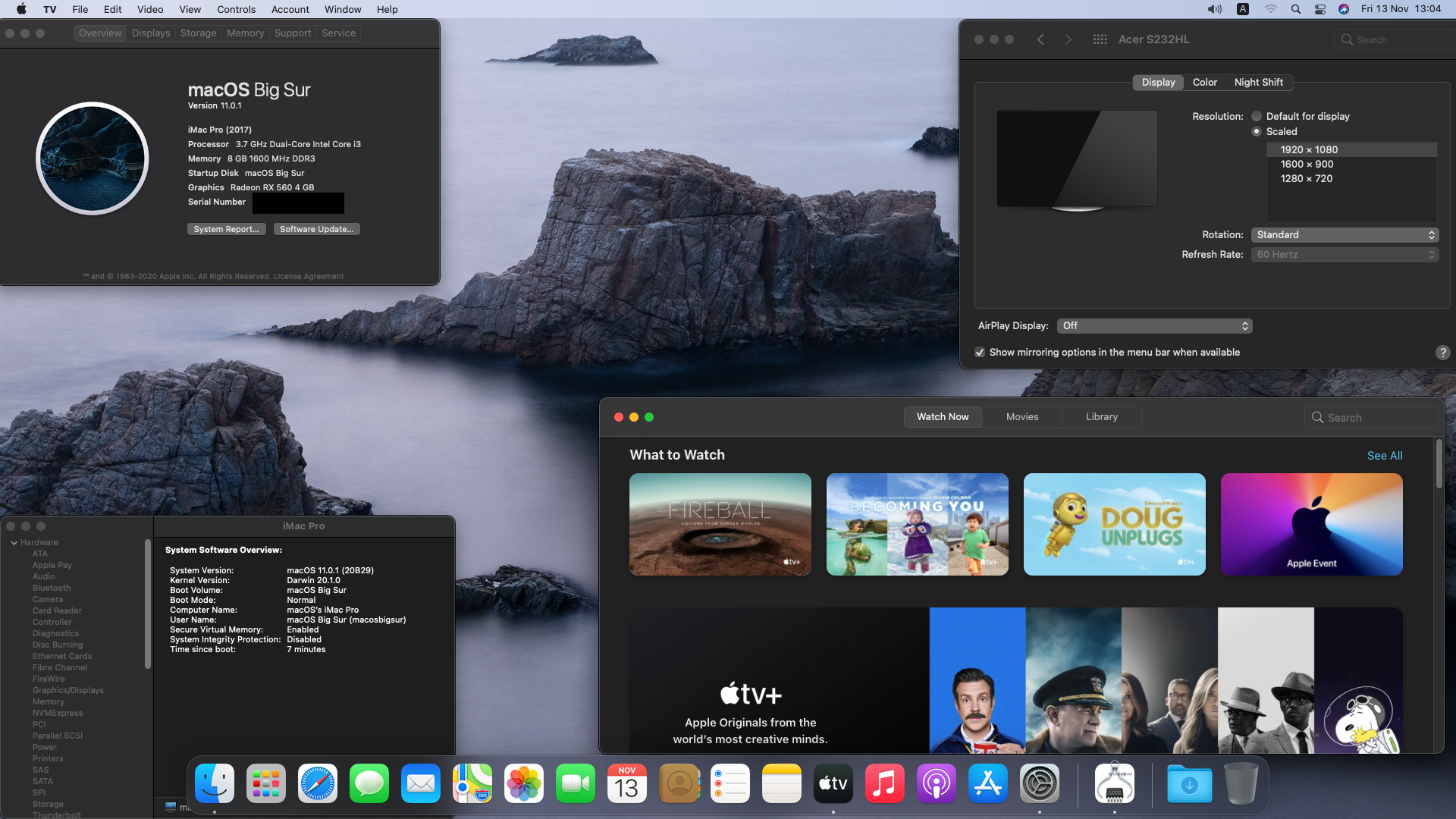The width and height of the screenshot is (1456, 819).
Task: Open Control Center in menu bar
Action: point(1319,9)
